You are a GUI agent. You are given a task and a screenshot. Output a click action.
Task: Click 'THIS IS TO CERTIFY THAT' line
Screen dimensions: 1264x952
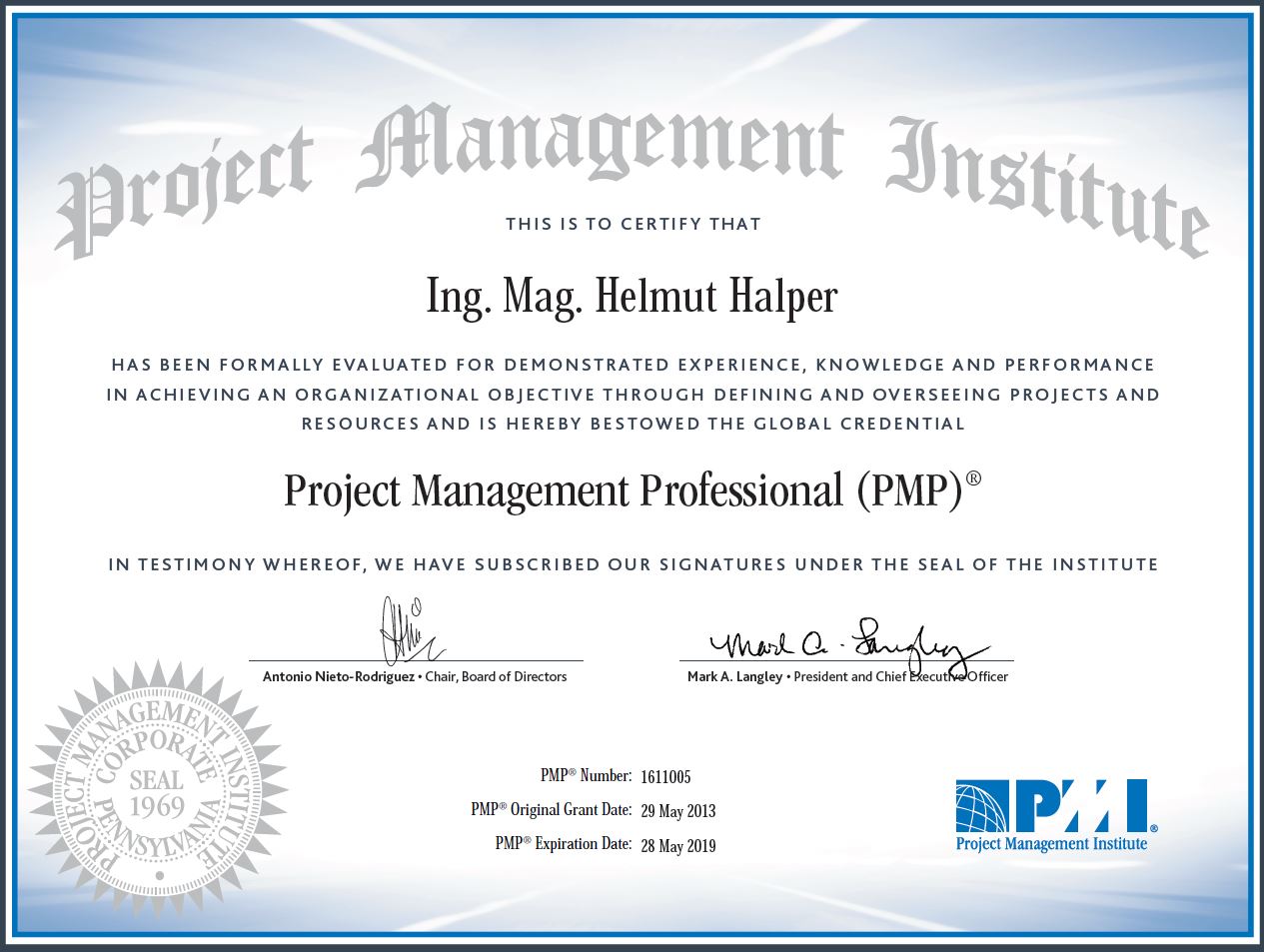pyautogui.click(x=633, y=224)
